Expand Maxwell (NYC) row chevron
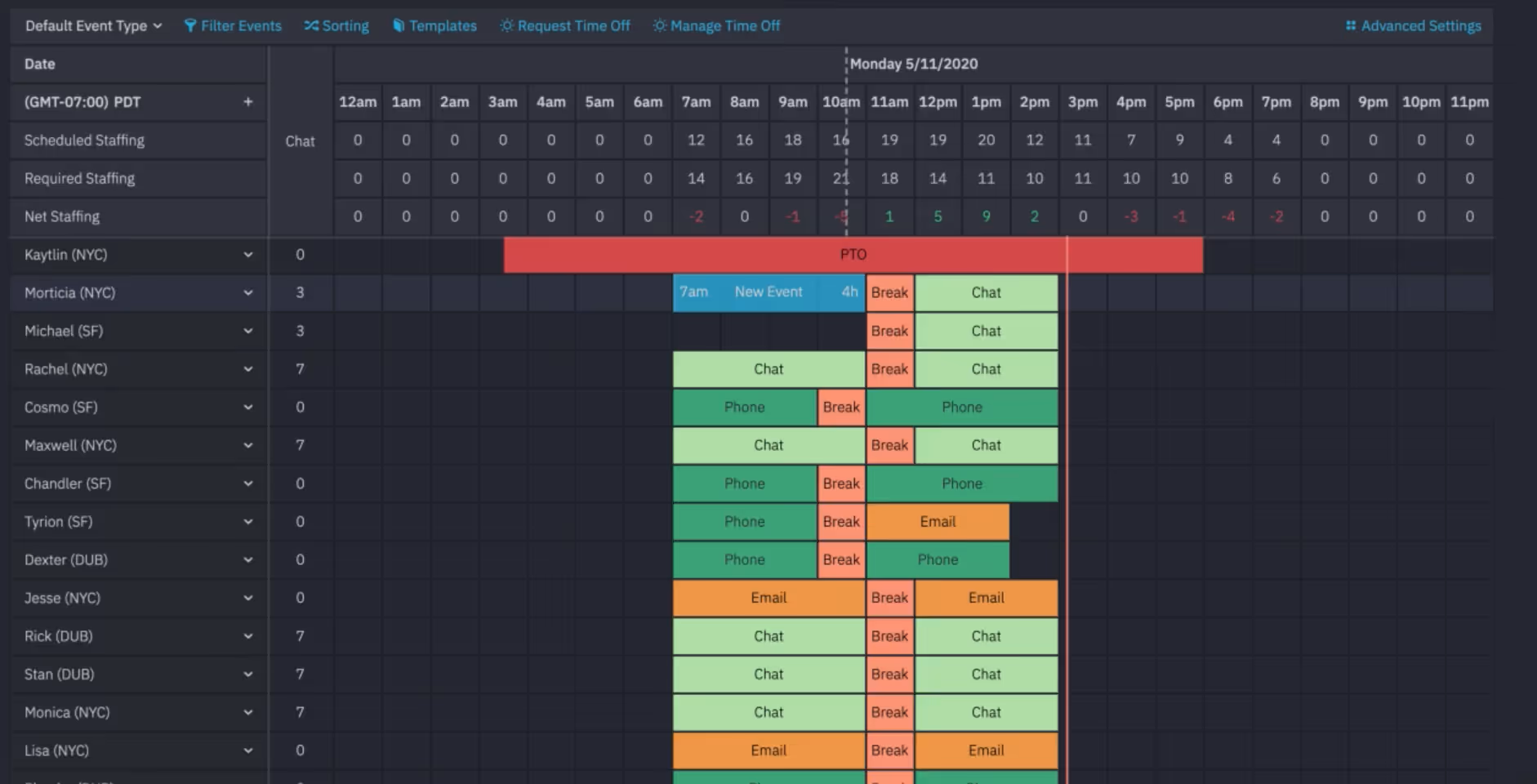This screenshot has height=784, width=1537. click(x=247, y=445)
